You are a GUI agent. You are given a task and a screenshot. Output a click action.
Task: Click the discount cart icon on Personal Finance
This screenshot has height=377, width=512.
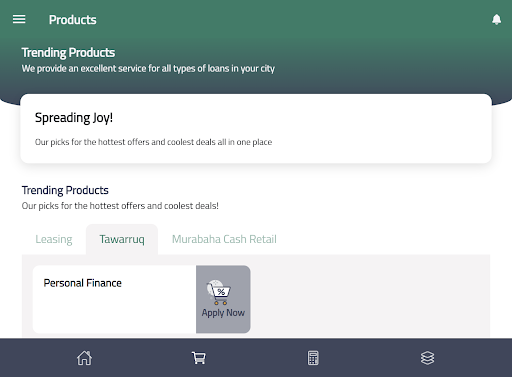tap(218, 292)
